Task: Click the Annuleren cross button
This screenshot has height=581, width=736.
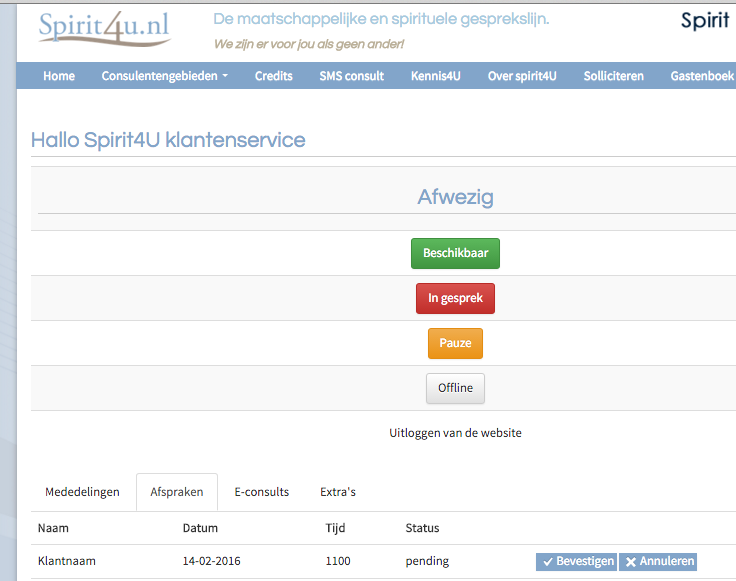Action: (x=658, y=561)
